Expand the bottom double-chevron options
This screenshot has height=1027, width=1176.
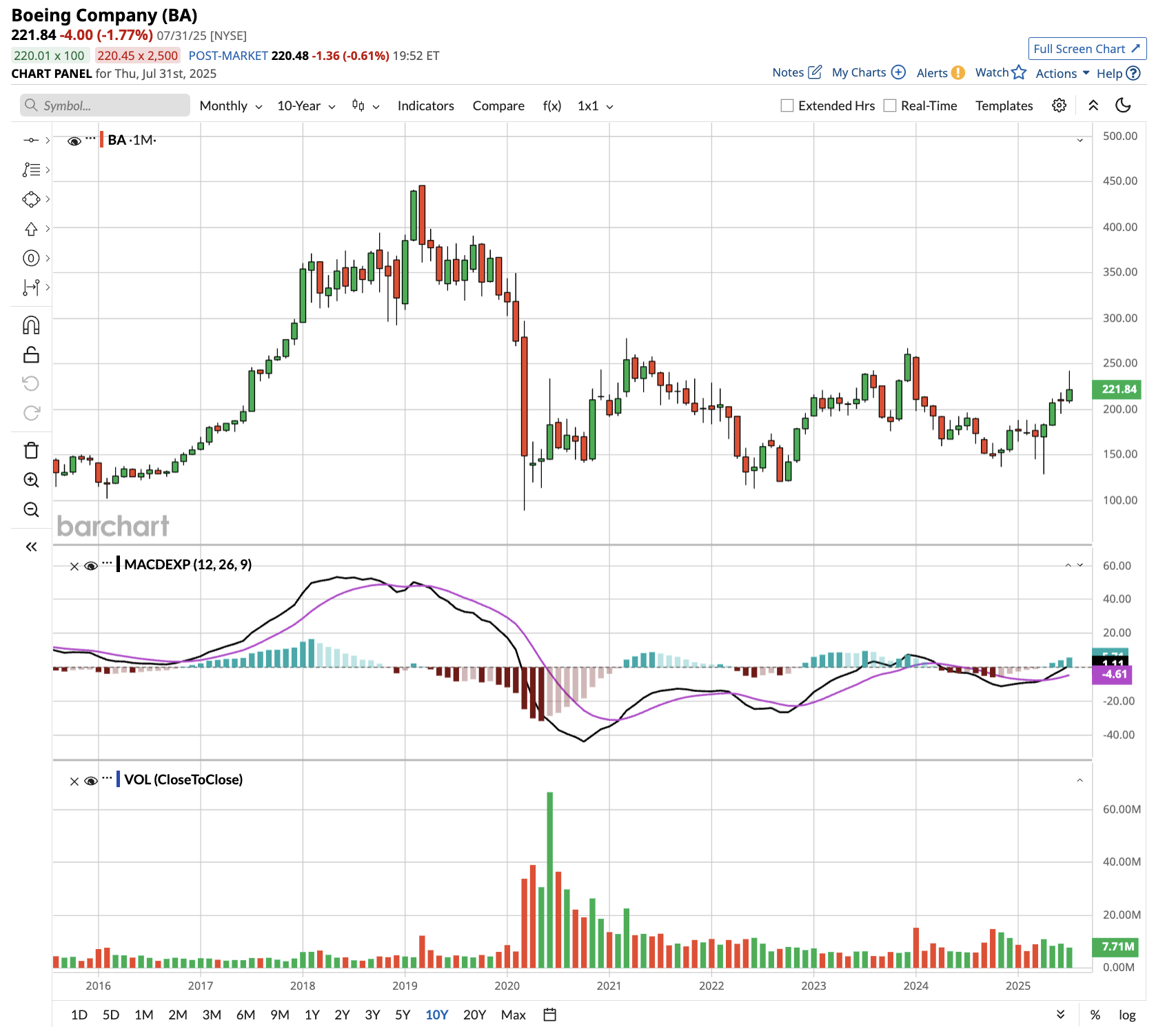click(x=1061, y=1015)
